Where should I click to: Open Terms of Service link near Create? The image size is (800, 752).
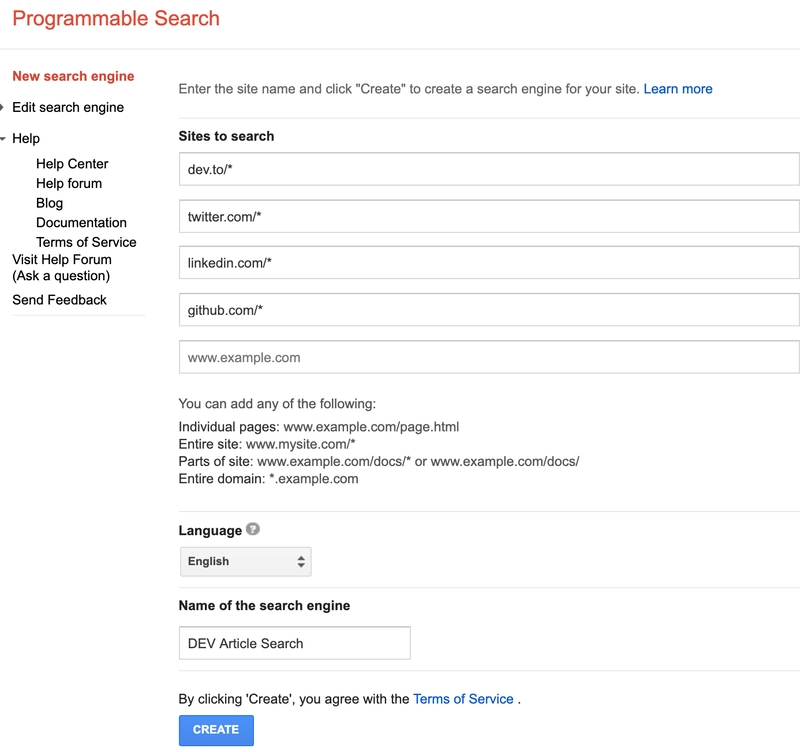(463, 699)
